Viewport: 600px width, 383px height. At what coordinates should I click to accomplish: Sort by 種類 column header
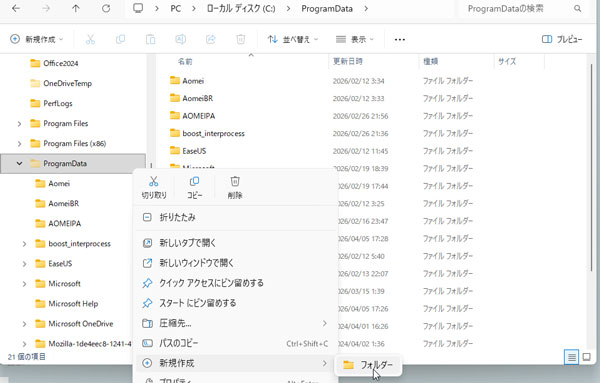pyautogui.click(x=430, y=61)
